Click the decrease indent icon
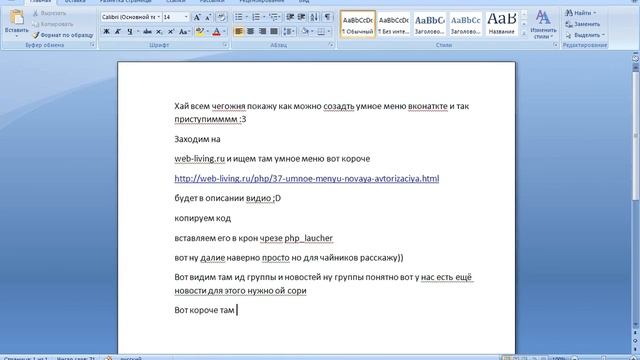The height and width of the screenshot is (360, 640). click(290, 17)
